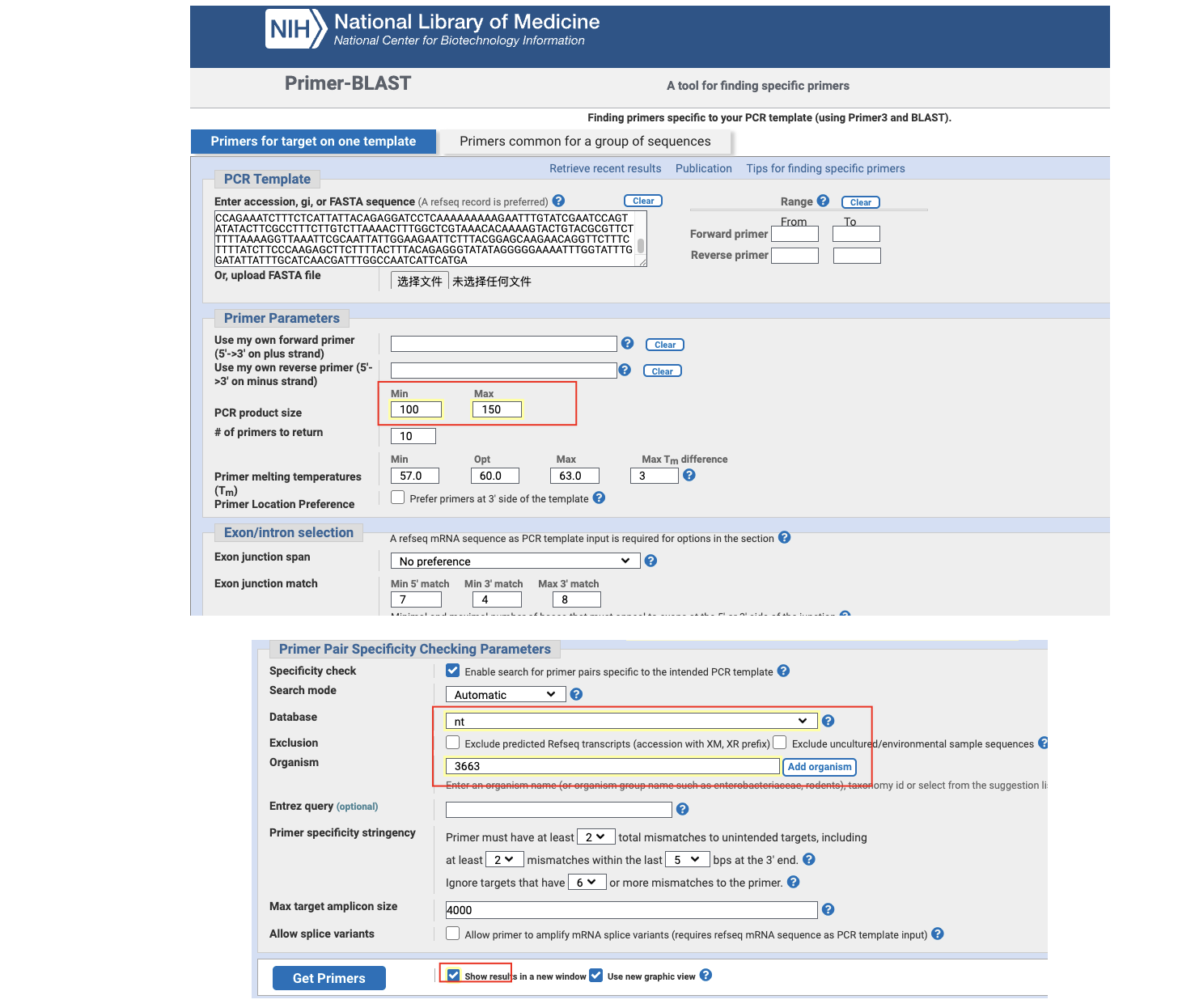Screen dimensions: 1178x1008
Task: Open help icon next to Max Tm difference
Action: pos(689,475)
